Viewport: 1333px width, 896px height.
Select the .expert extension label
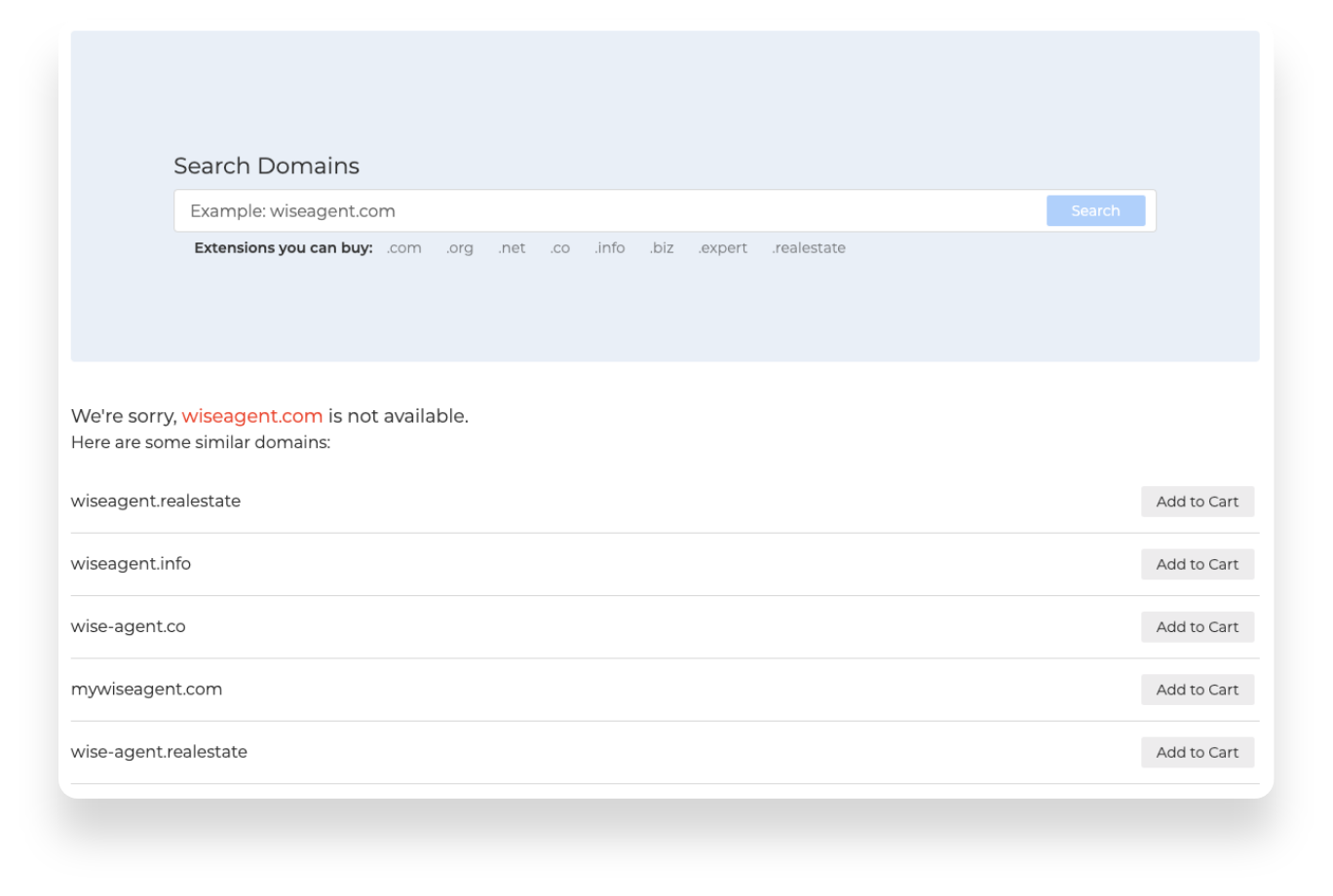tap(723, 247)
